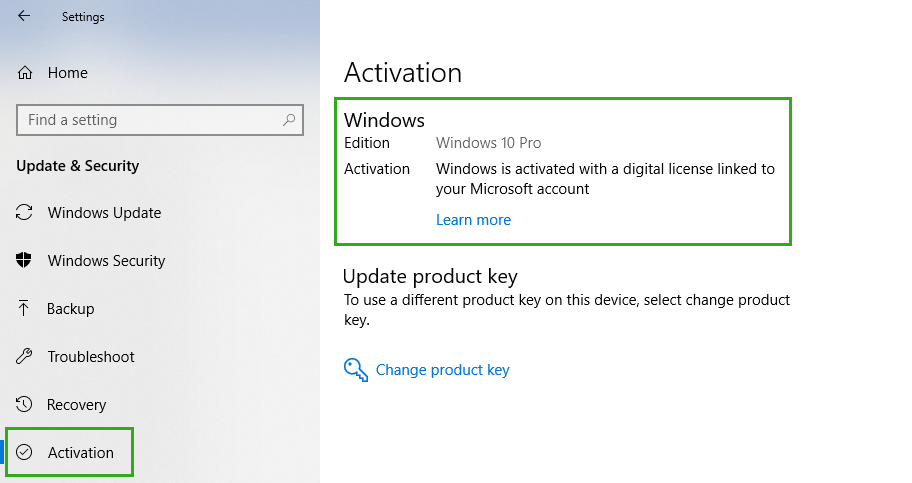Select Backup in the sidebar
Image resolution: width=912 pixels, height=483 pixels.
(x=70, y=308)
